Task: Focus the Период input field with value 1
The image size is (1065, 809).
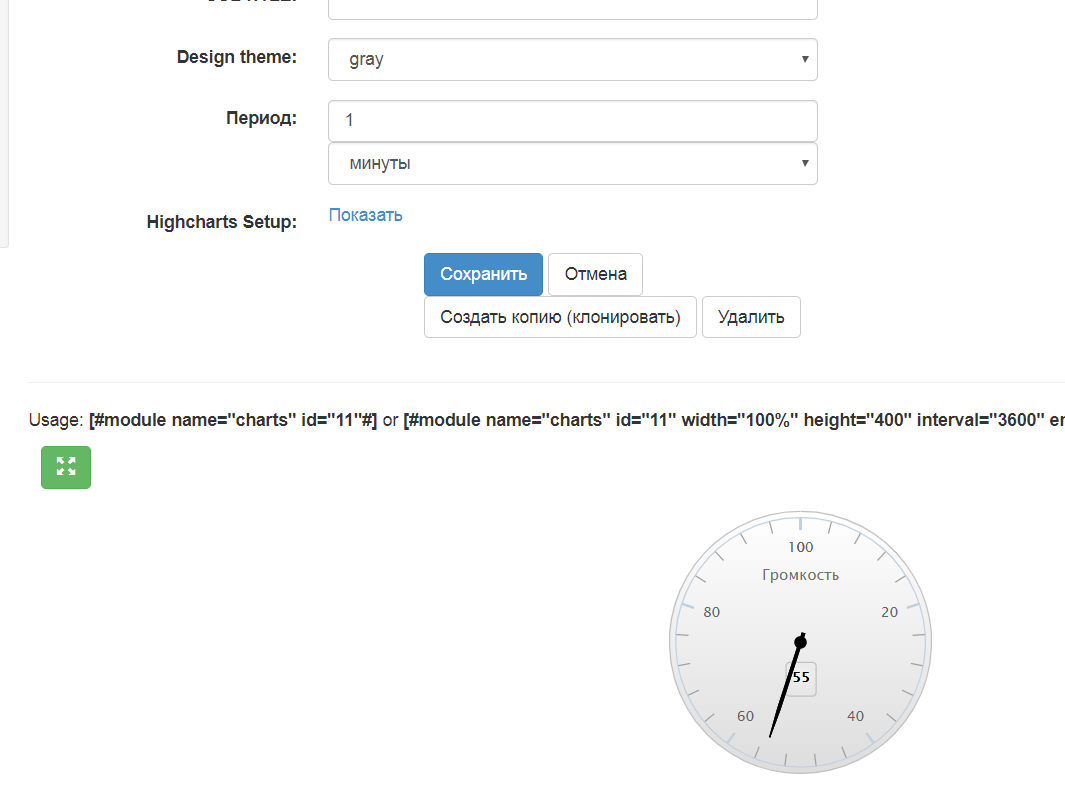Action: 573,121
